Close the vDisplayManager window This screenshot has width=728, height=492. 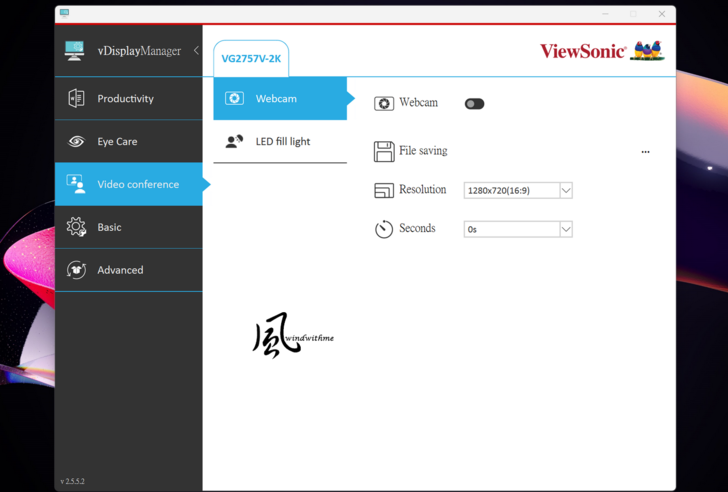tap(662, 14)
